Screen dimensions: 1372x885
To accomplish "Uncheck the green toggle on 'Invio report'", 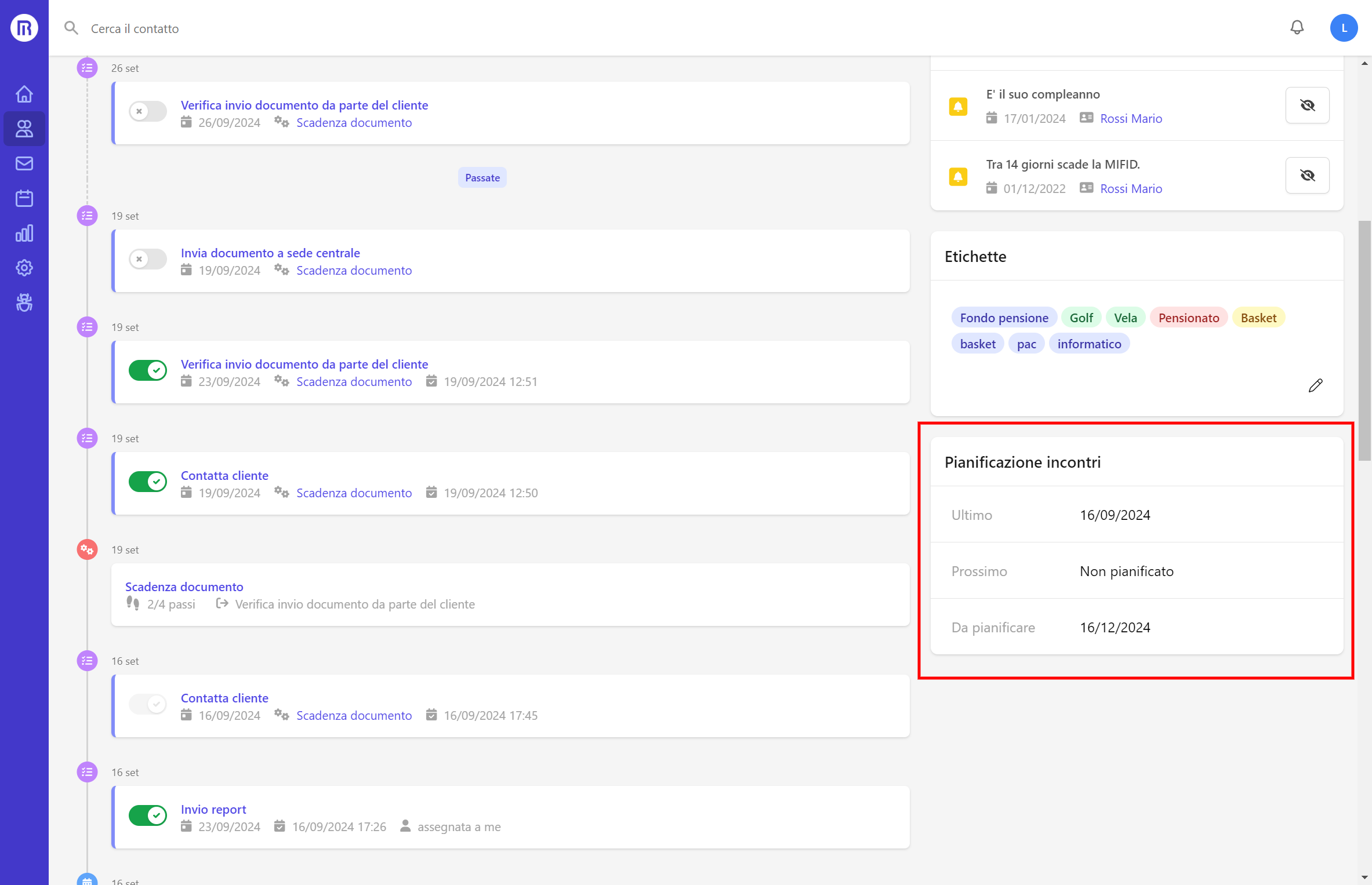I will [147, 815].
